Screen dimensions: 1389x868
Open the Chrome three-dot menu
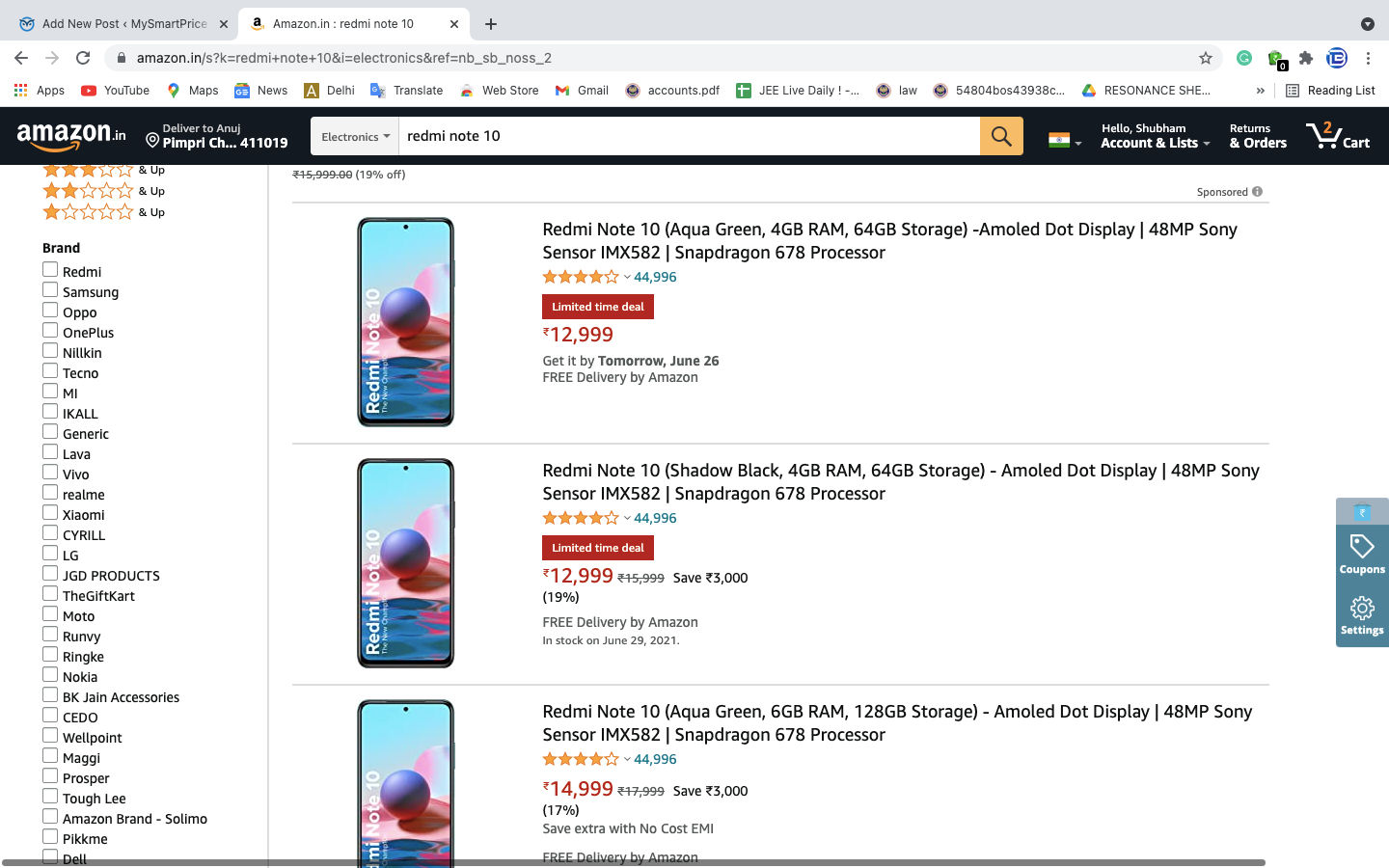[x=1368, y=58]
